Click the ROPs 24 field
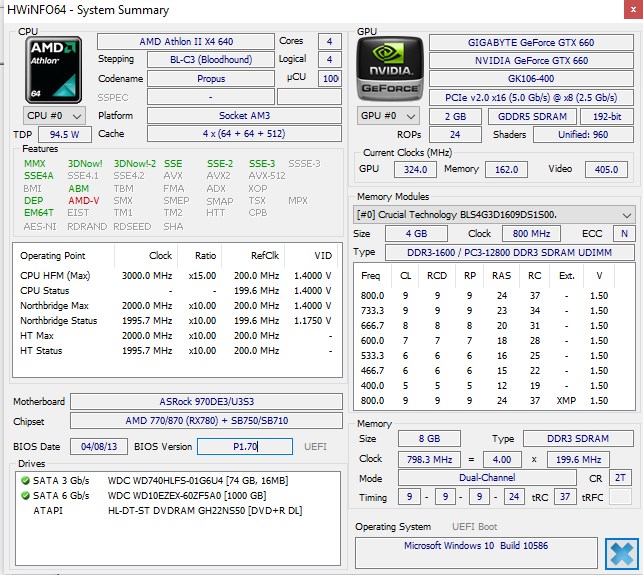This screenshot has width=643, height=575. pyautogui.click(x=455, y=135)
